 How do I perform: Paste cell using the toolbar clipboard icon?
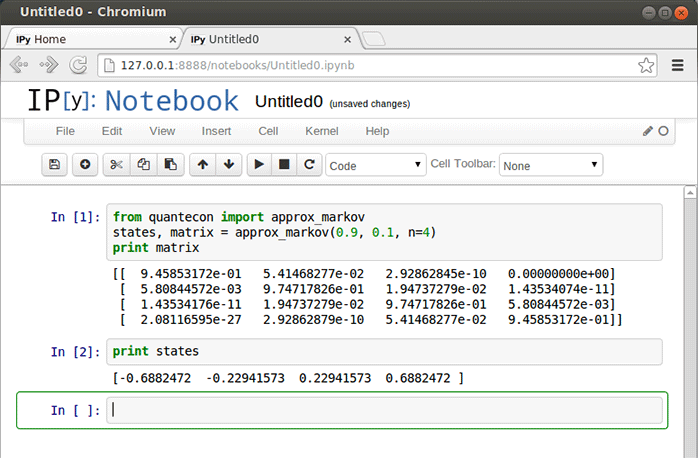170,165
